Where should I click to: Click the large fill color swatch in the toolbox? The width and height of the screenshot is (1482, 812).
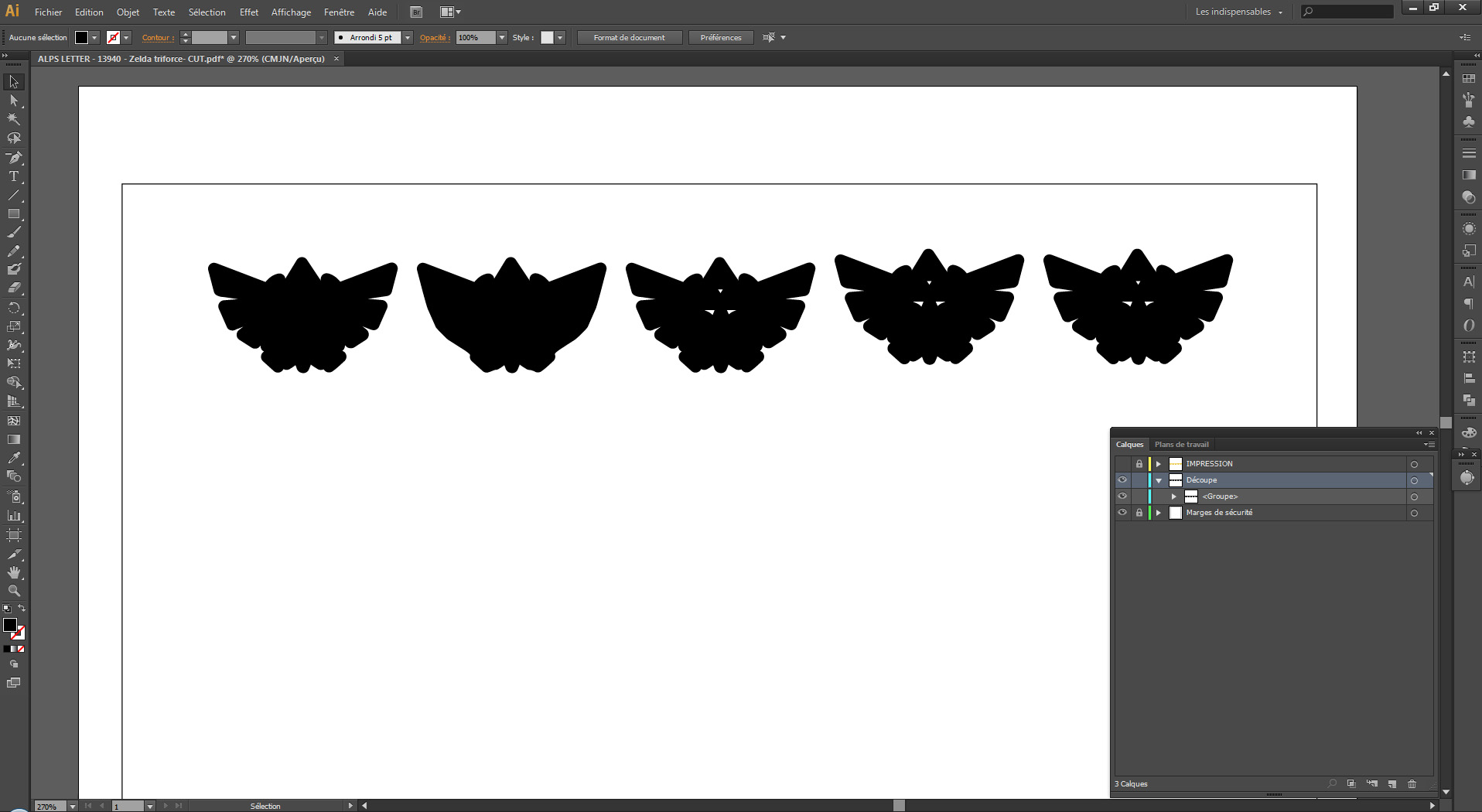coord(10,625)
